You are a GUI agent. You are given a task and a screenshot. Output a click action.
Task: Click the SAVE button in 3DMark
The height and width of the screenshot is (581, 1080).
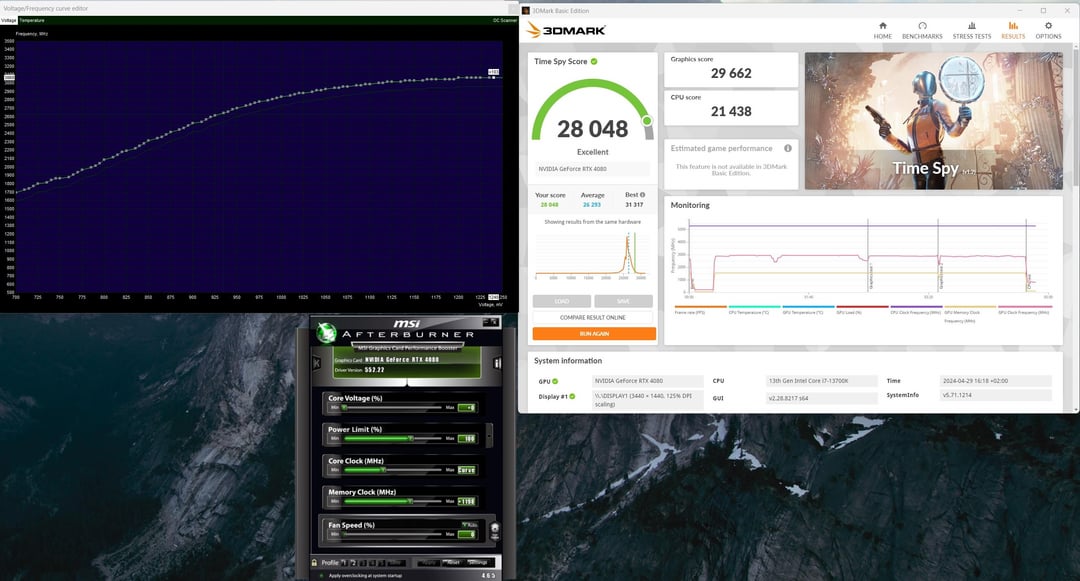pos(623,301)
